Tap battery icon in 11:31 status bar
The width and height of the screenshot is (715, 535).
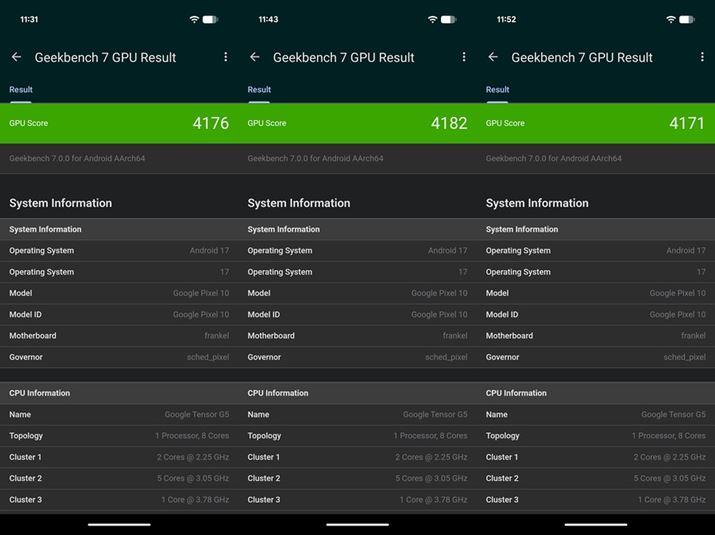pyautogui.click(x=210, y=19)
